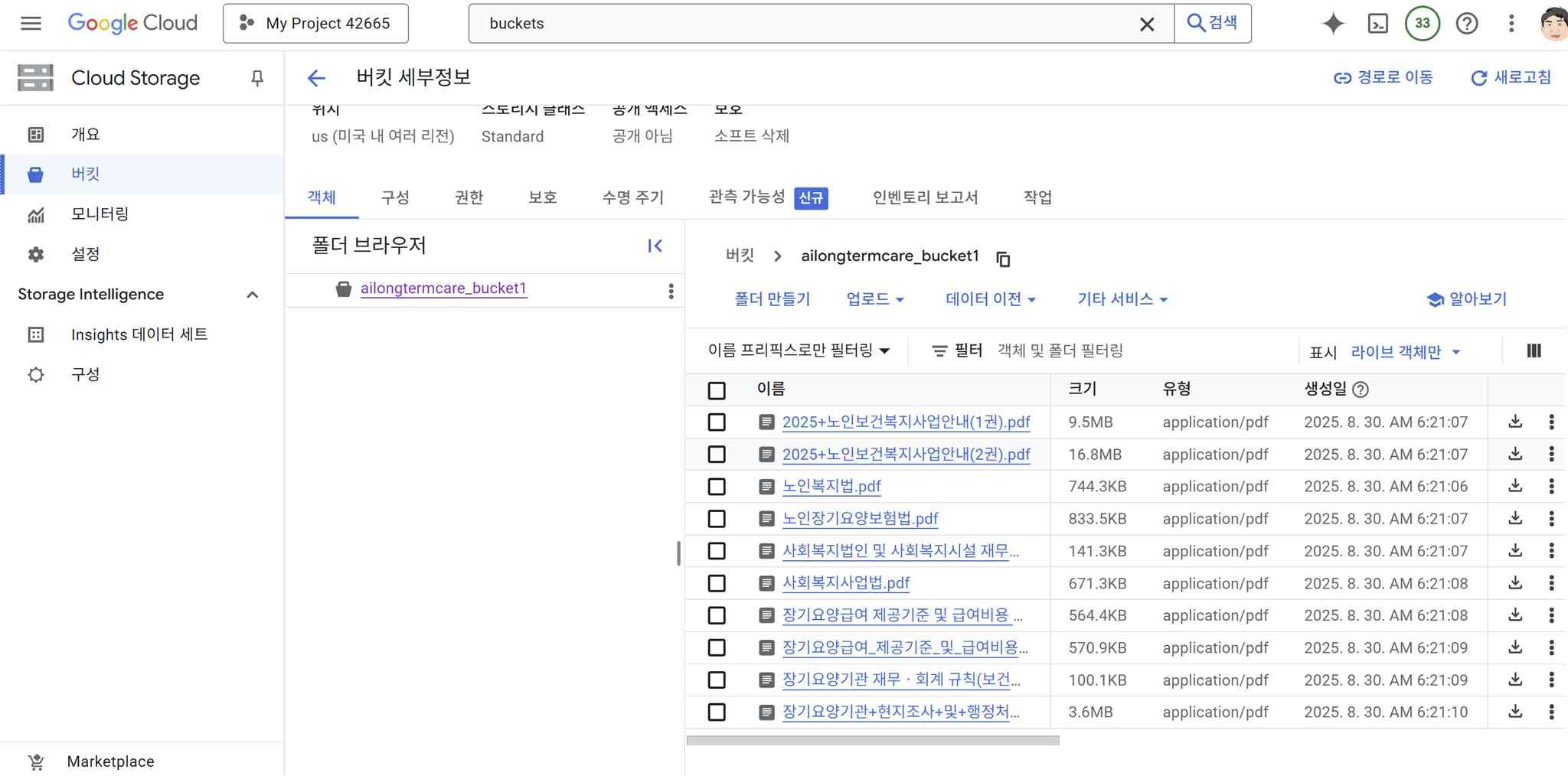Screen dimensions: 1568x776
Task: Download 2025+노인보건복지사업안내(1권).pdf
Action: click(x=1515, y=422)
